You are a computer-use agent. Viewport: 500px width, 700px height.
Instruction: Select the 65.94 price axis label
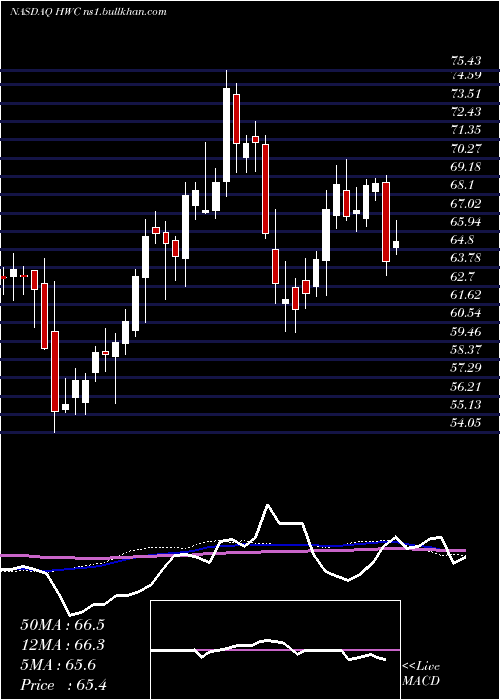coord(464,221)
